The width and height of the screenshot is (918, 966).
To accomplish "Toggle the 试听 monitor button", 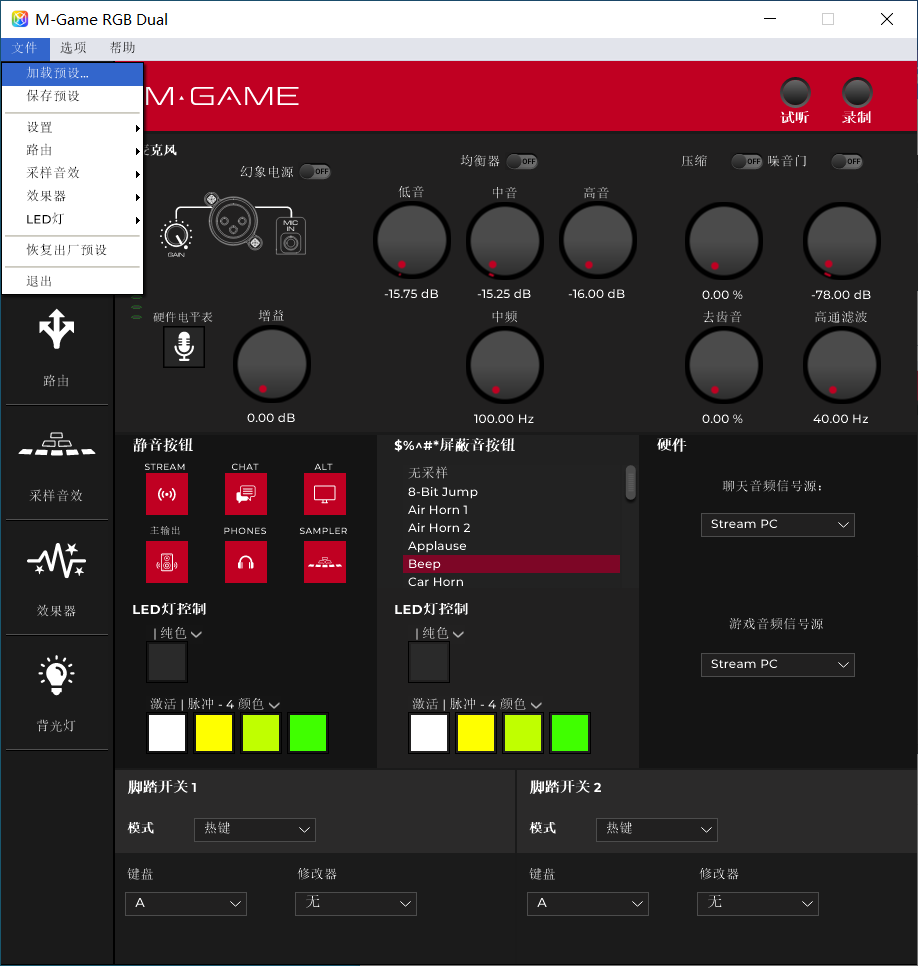I will 795,92.
